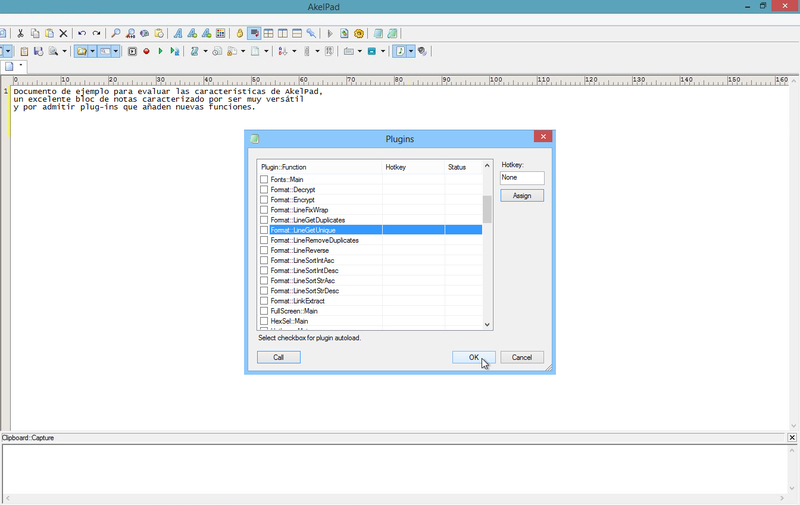Expand dropdown next to sort lines icon
800x505 pixels.
point(294,52)
